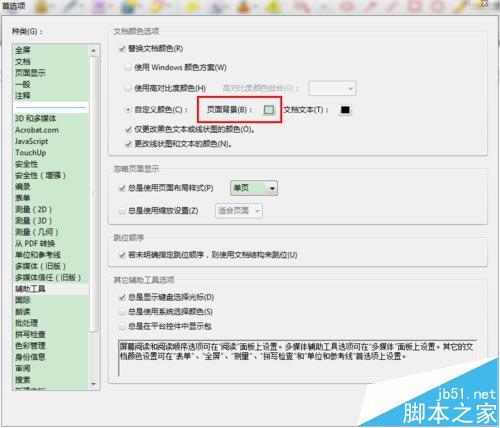The height and width of the screenshot is (428, 500).
Task: Toggle 总是显示键盘选择光标(D) checkbox
Action: (122, 297)
